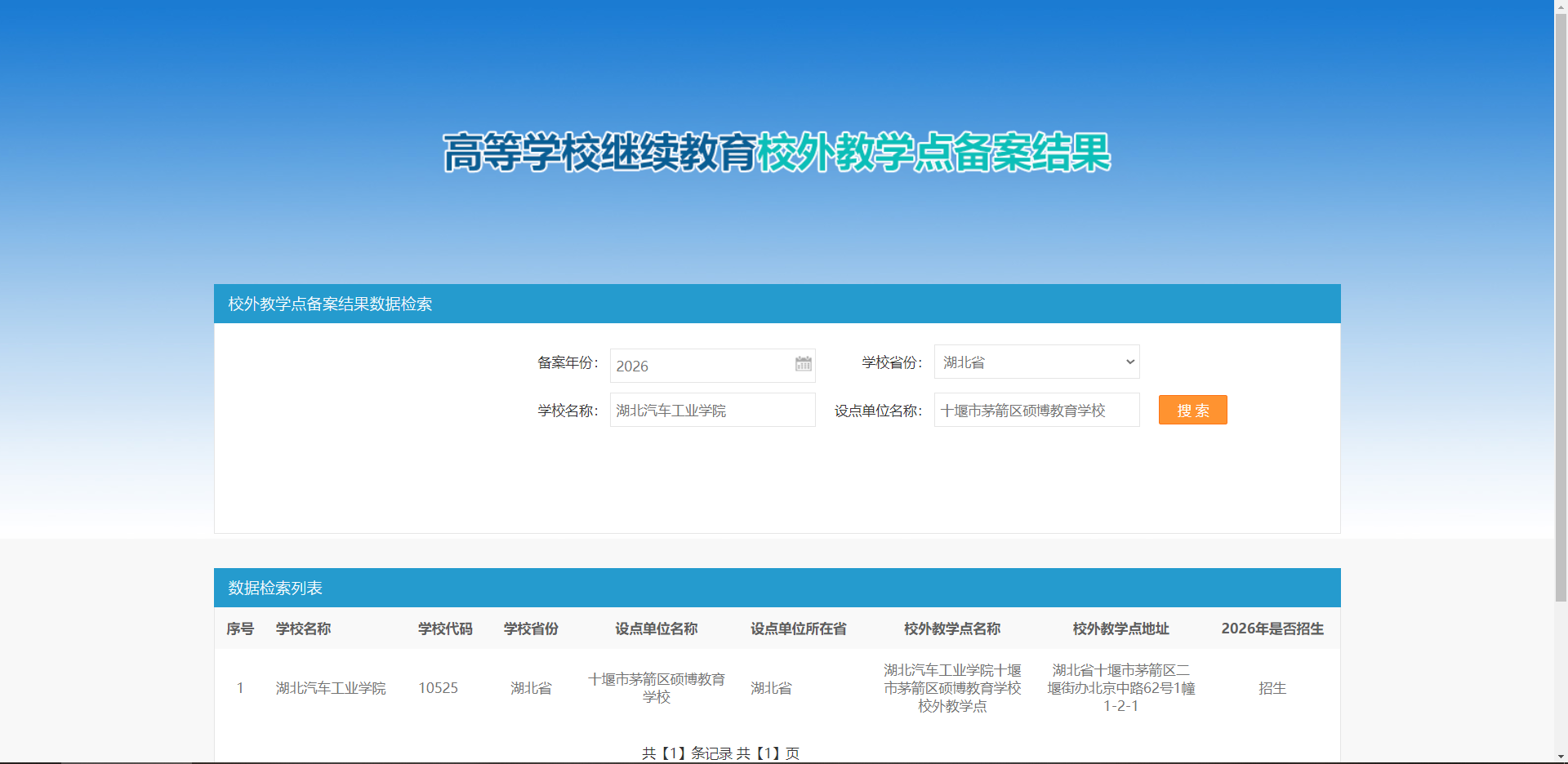This screenshot has height=764, width=1568.
Task: Open the calendar picker for 备案年份
Action: pos(804,364)
